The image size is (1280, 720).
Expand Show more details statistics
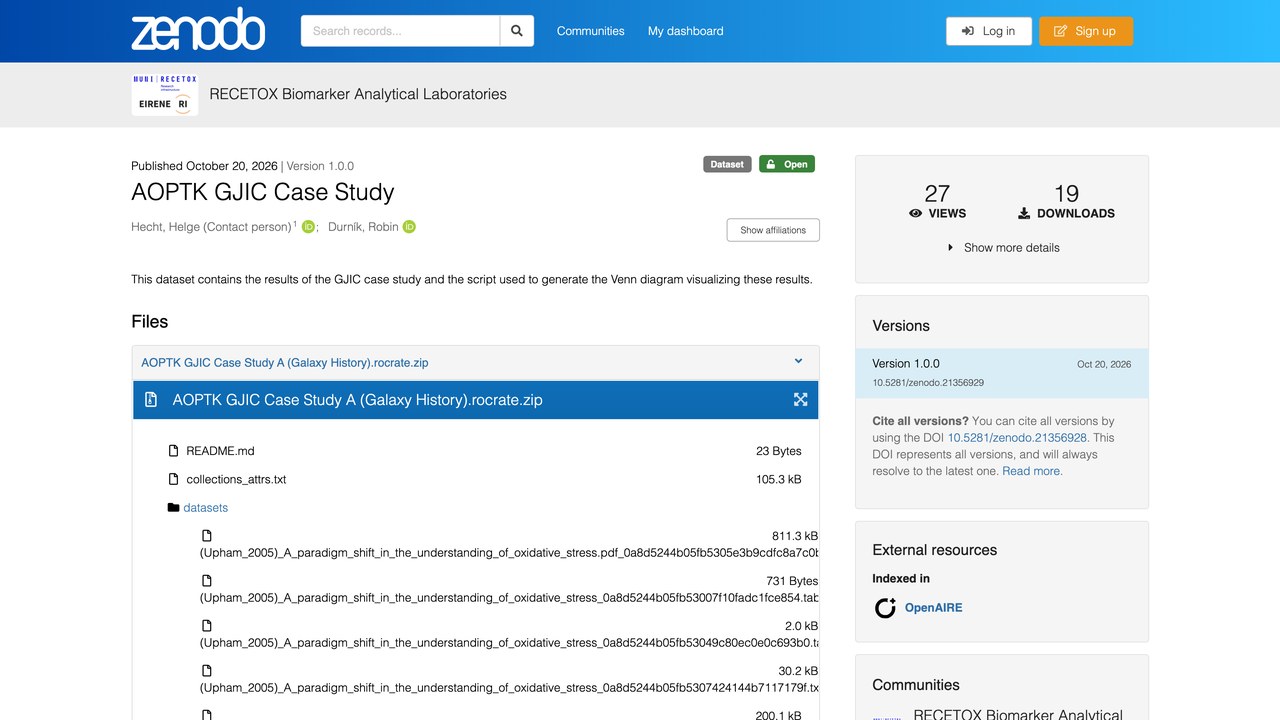coord(1002,248)
